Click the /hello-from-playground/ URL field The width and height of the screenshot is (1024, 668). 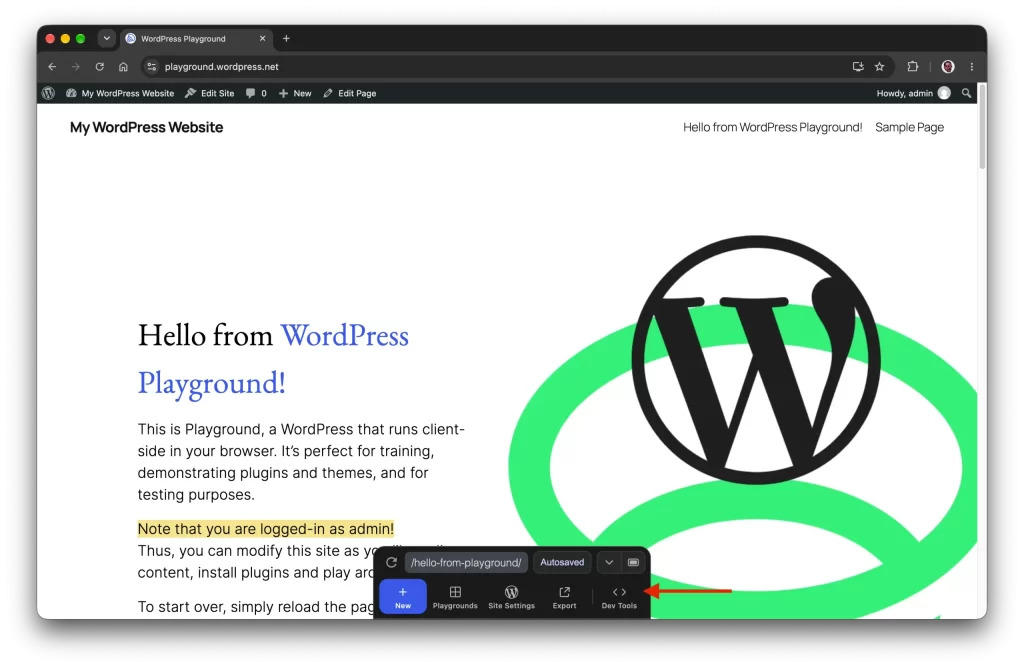point(466,562)
